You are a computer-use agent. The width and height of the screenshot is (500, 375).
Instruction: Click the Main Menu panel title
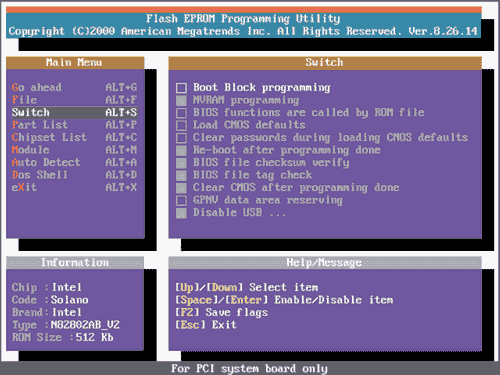(74, 62)
